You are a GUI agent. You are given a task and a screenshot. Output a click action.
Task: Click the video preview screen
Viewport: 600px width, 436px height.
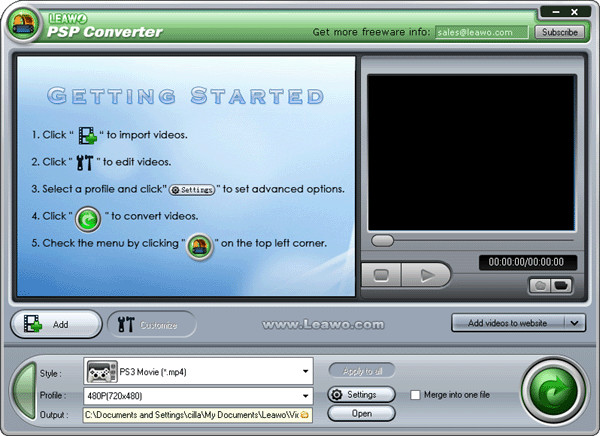471,153
